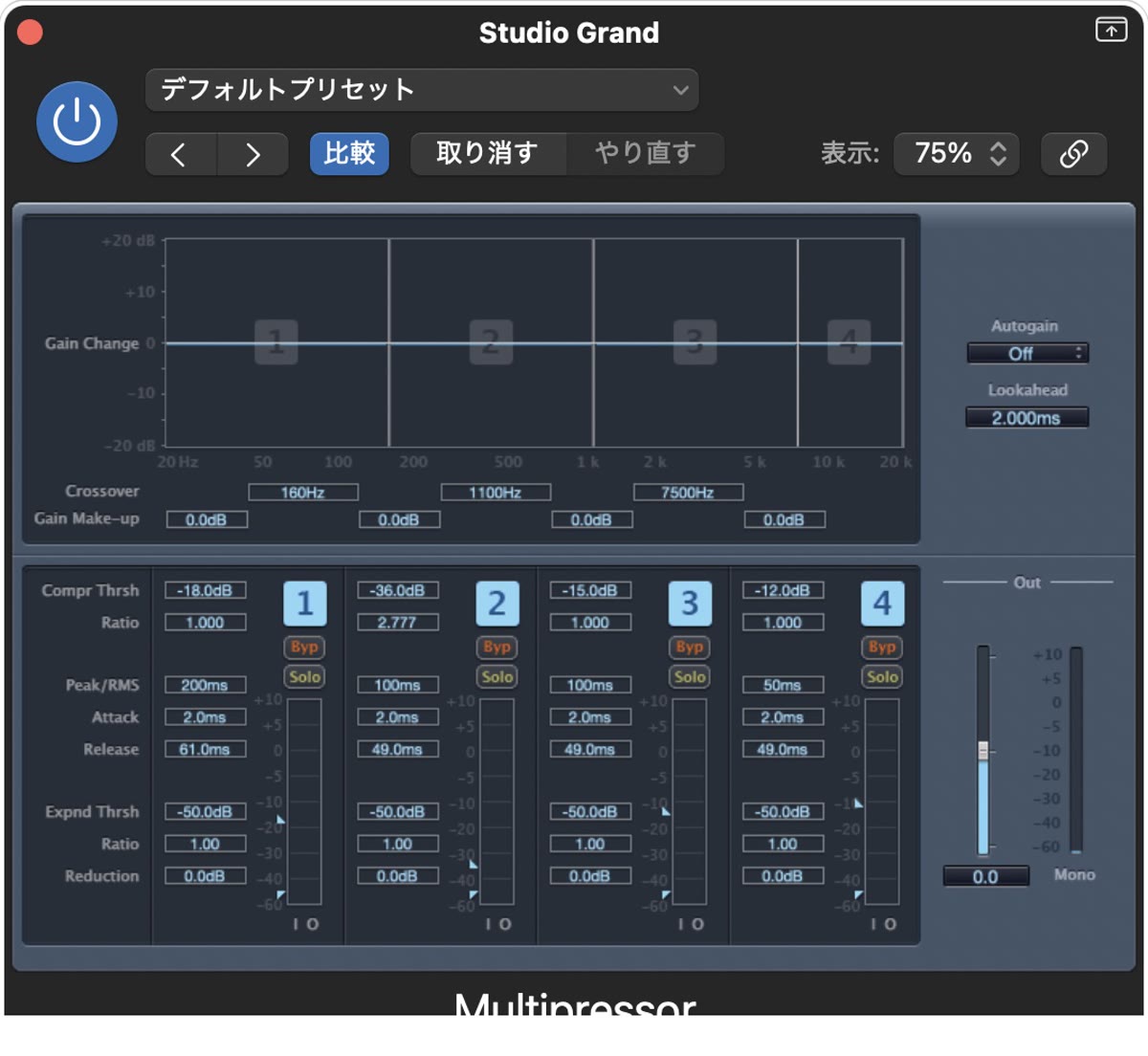Click the やり直す redo button
This screenshot has height=1056, width=1148.
pos(646,153)
